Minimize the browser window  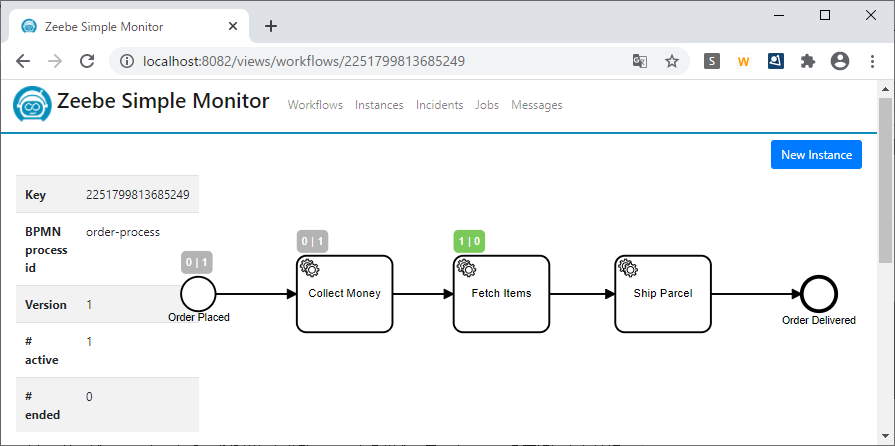(779, 15)
